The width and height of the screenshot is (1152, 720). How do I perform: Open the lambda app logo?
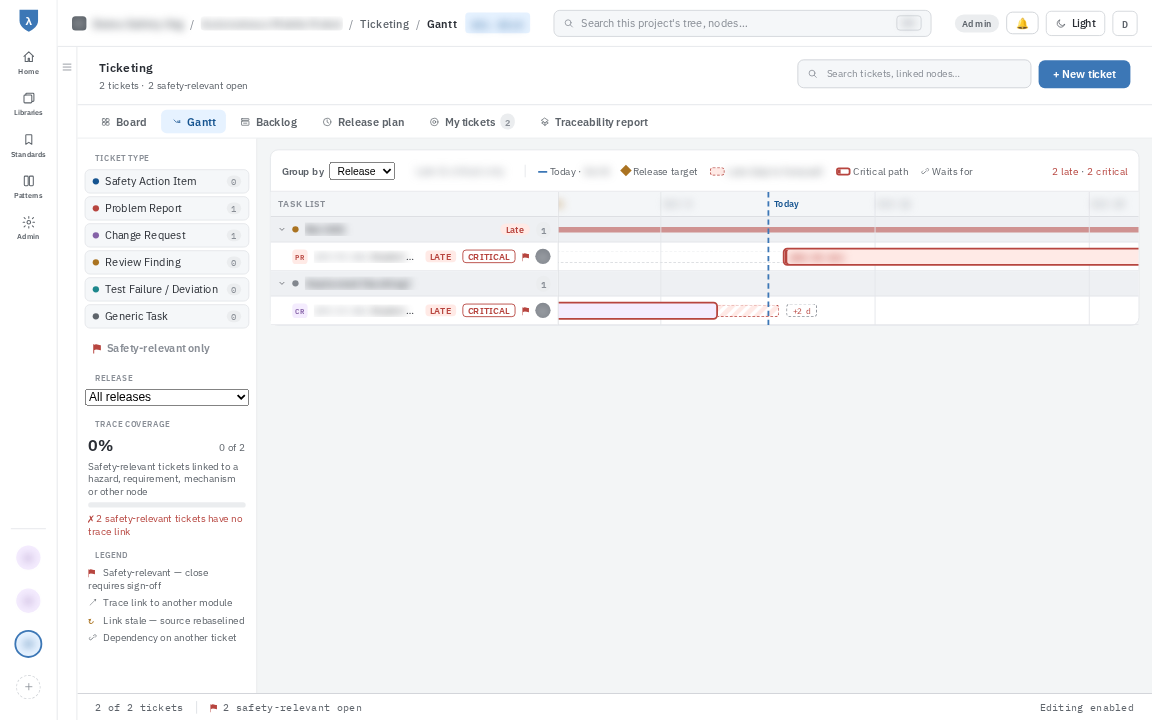coord(28,21)
